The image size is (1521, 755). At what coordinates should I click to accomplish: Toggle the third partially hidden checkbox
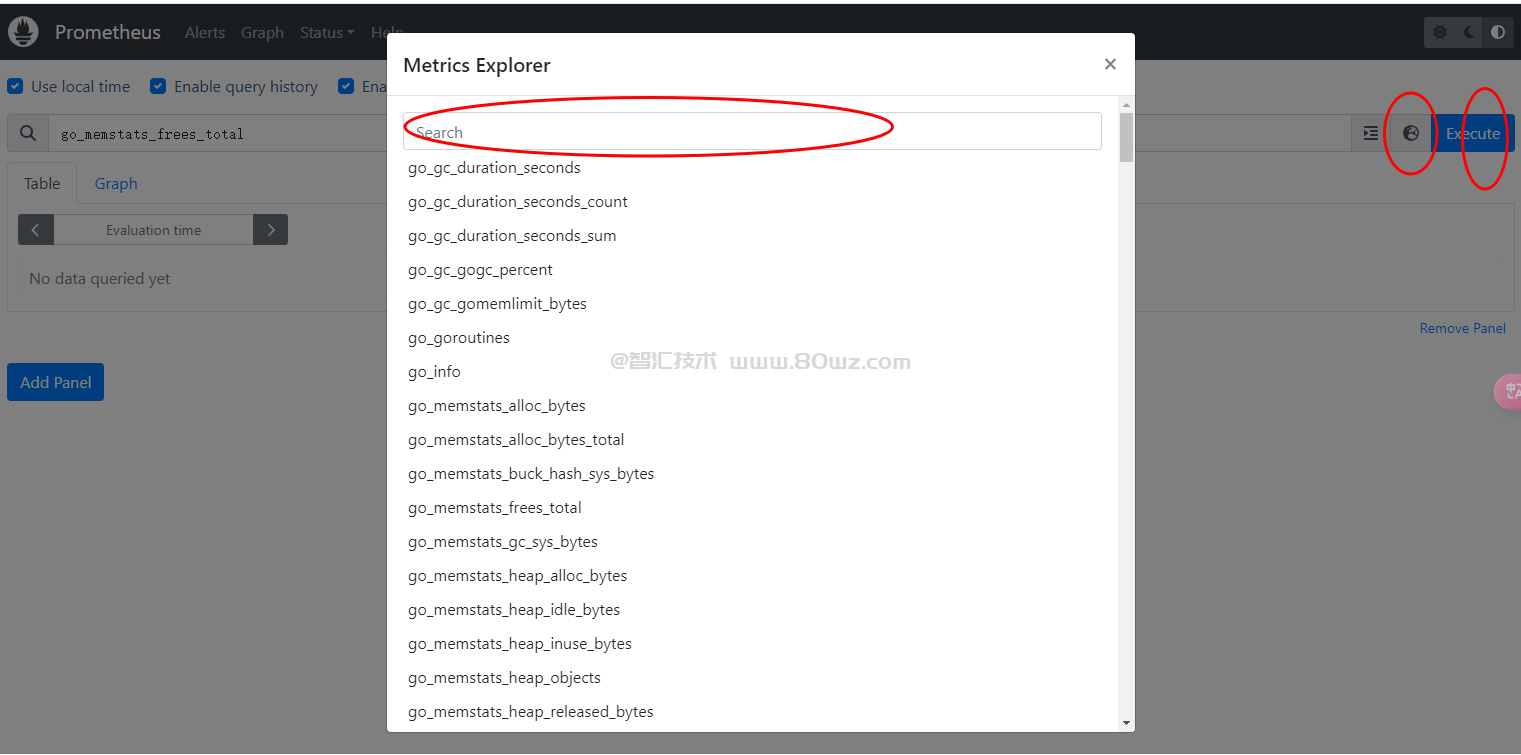point(346,87)
